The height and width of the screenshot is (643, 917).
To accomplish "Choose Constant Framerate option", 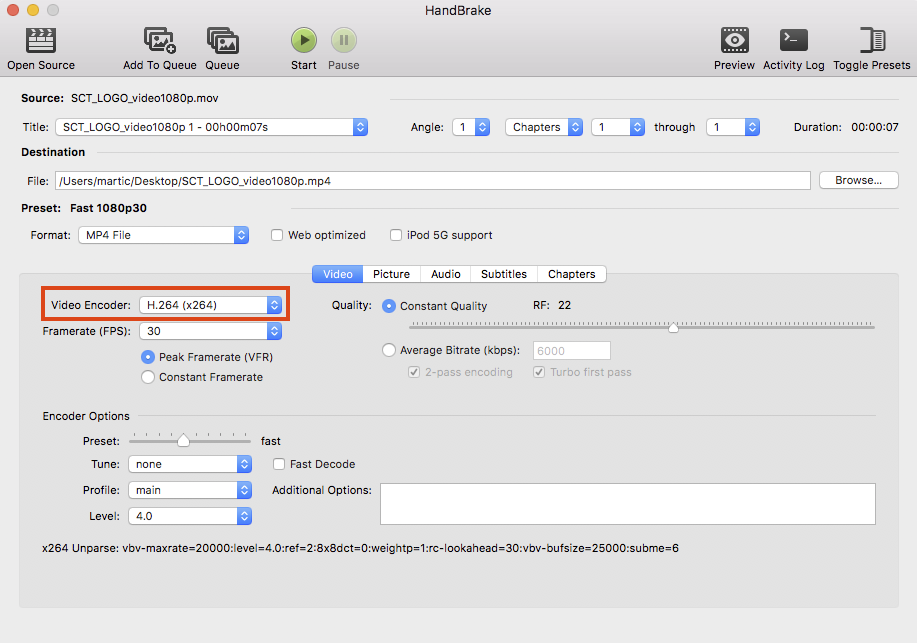I will tap(148, 377).
